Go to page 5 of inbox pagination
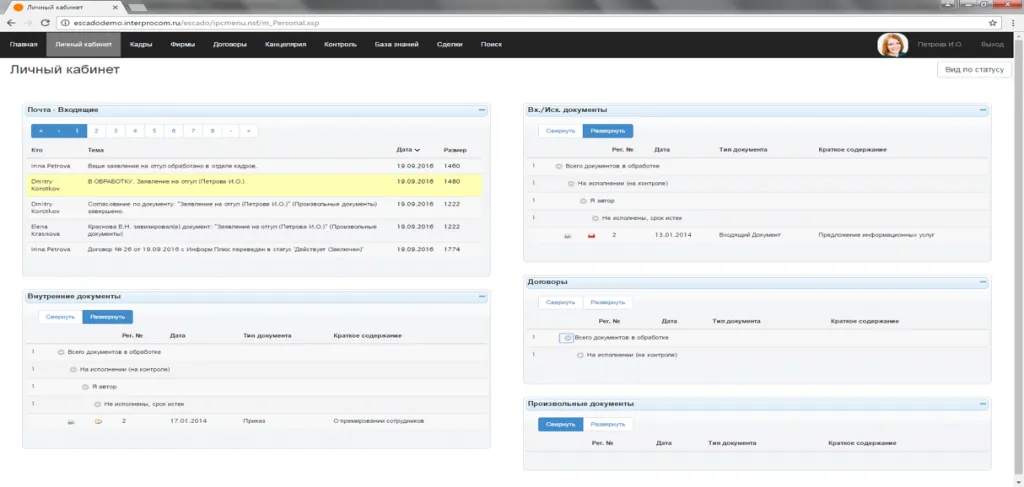Screen dimensions: 1024x487 click(x=154, y=130)
